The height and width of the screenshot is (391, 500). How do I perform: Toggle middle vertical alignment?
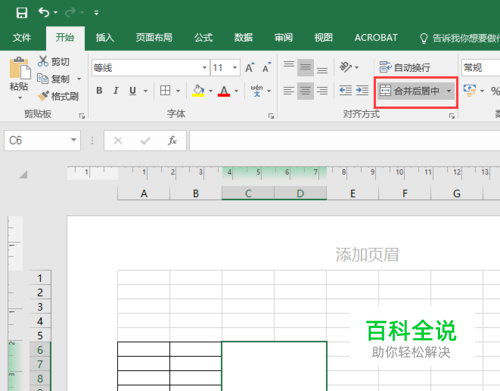click(305, 68)
